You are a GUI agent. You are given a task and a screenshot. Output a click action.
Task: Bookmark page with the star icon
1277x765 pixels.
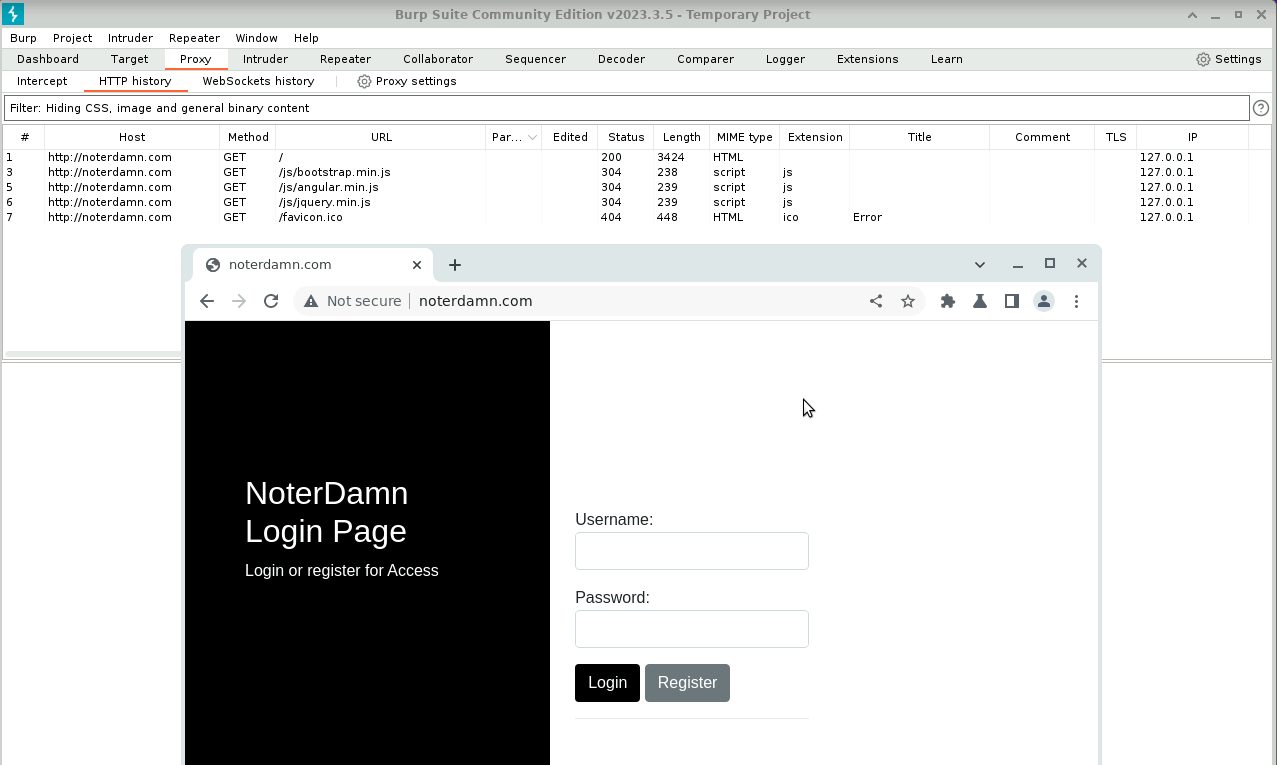[908, 301]
